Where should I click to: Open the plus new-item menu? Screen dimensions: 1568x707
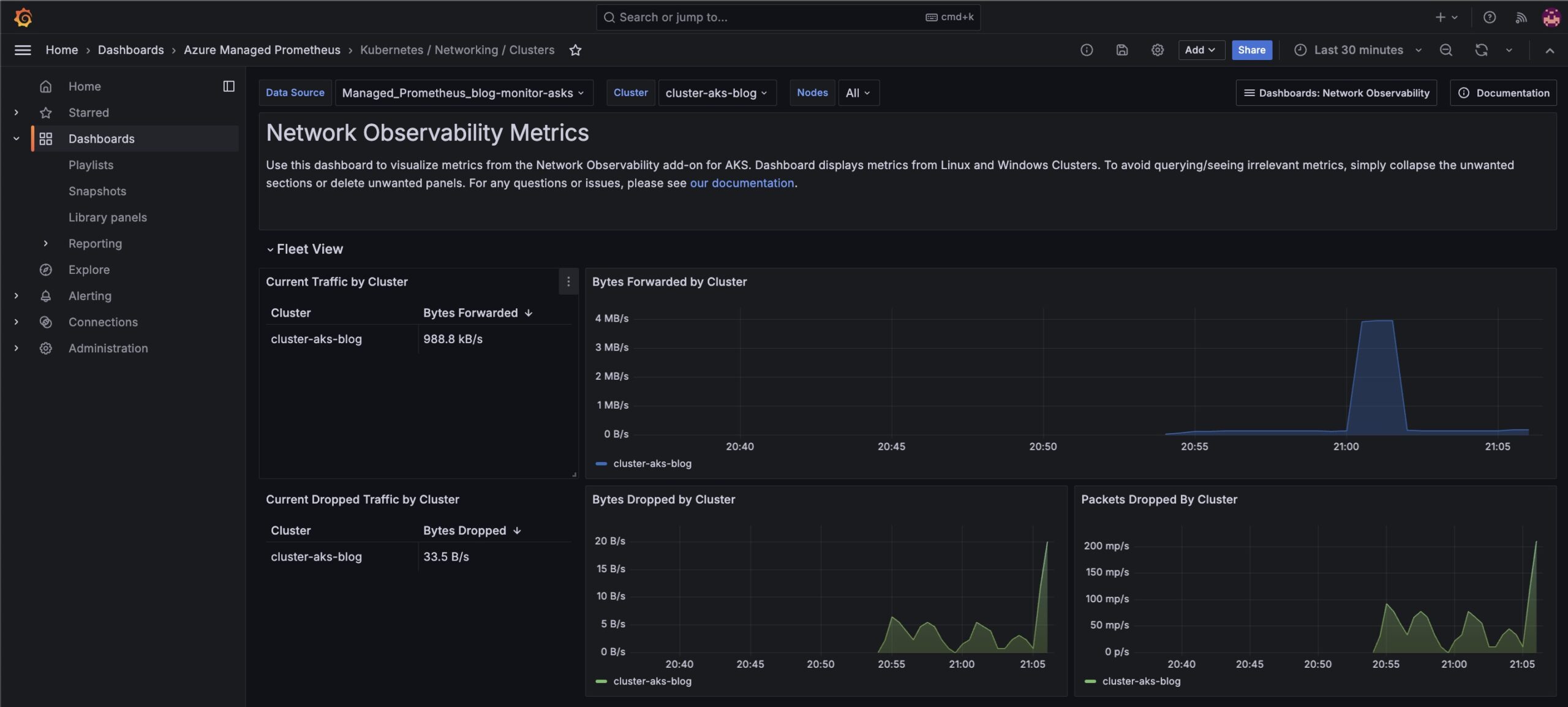1446,17
